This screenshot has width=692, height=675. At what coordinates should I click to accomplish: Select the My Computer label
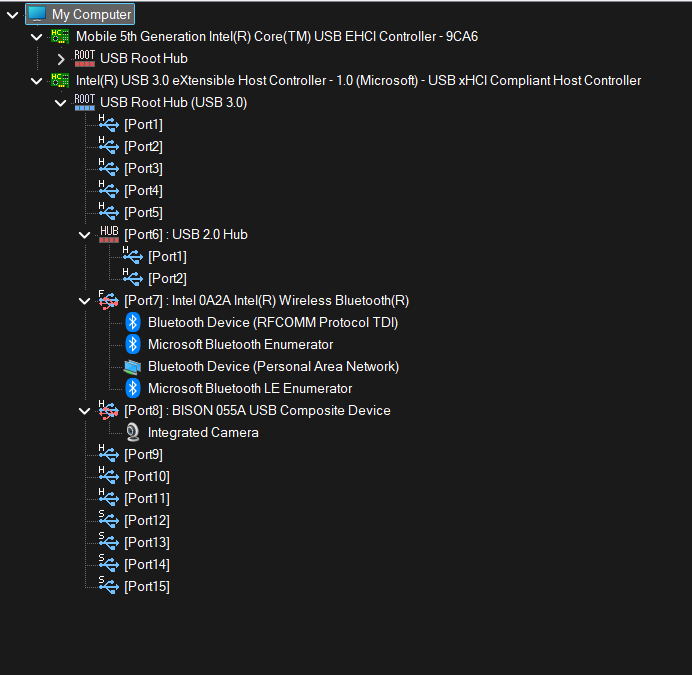[x=91, y=15]
